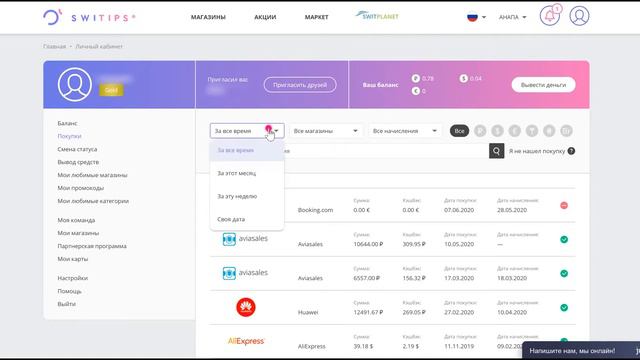Open 'МАРКЕТ' in top navigation
Viewport: 640px width, 360px height.
tap(316, 17)
